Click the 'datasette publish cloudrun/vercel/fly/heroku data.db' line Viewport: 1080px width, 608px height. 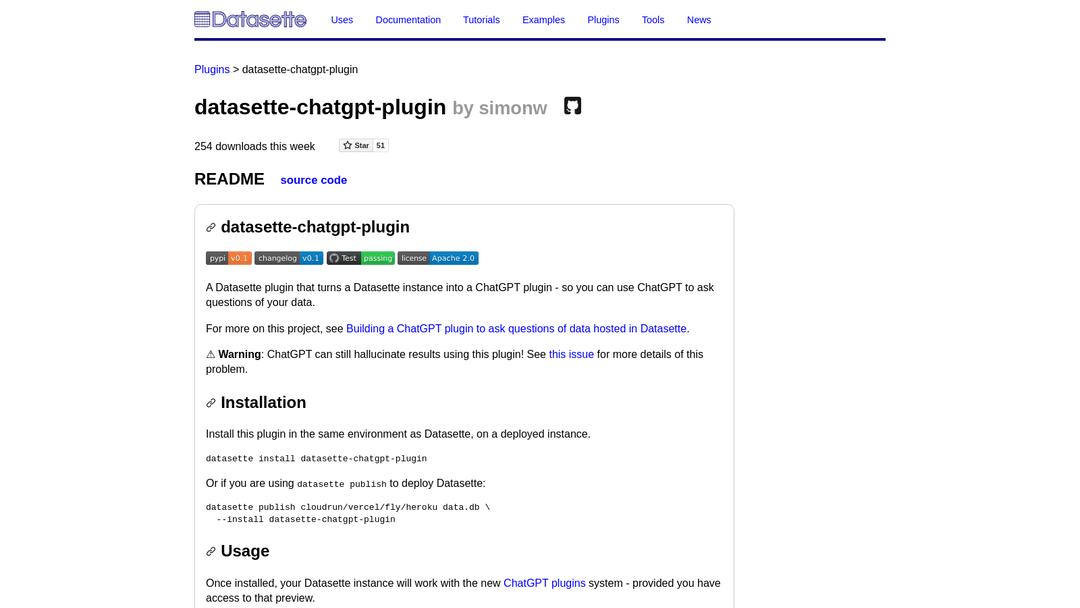(348, 507)
